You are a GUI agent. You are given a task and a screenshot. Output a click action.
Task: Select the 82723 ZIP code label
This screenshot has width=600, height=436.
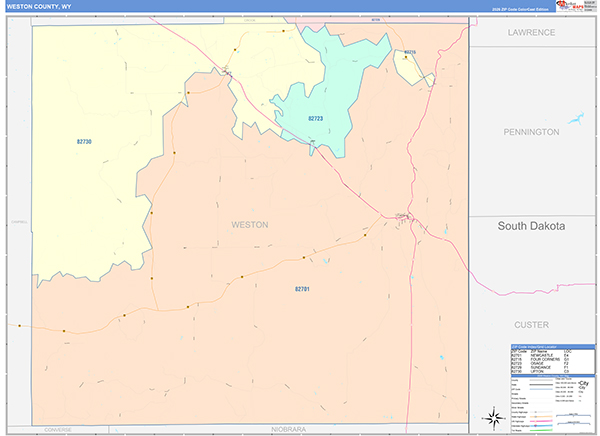click(x=316, y=119)
